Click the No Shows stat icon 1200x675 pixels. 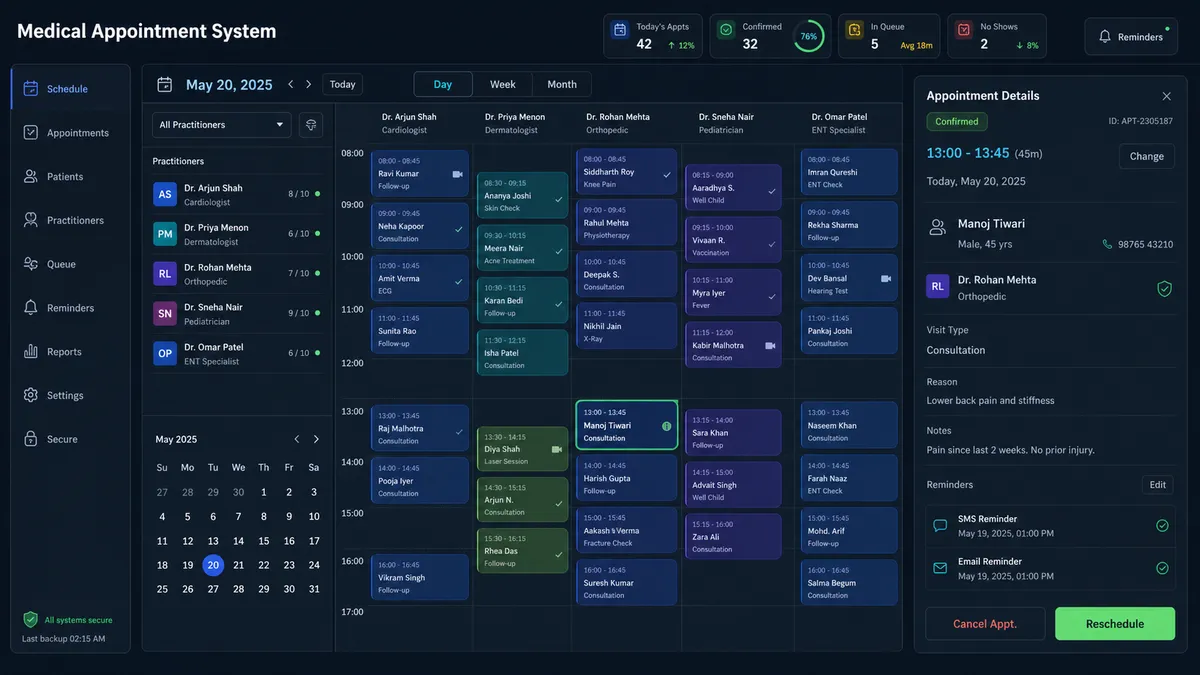tap(963, 30)
